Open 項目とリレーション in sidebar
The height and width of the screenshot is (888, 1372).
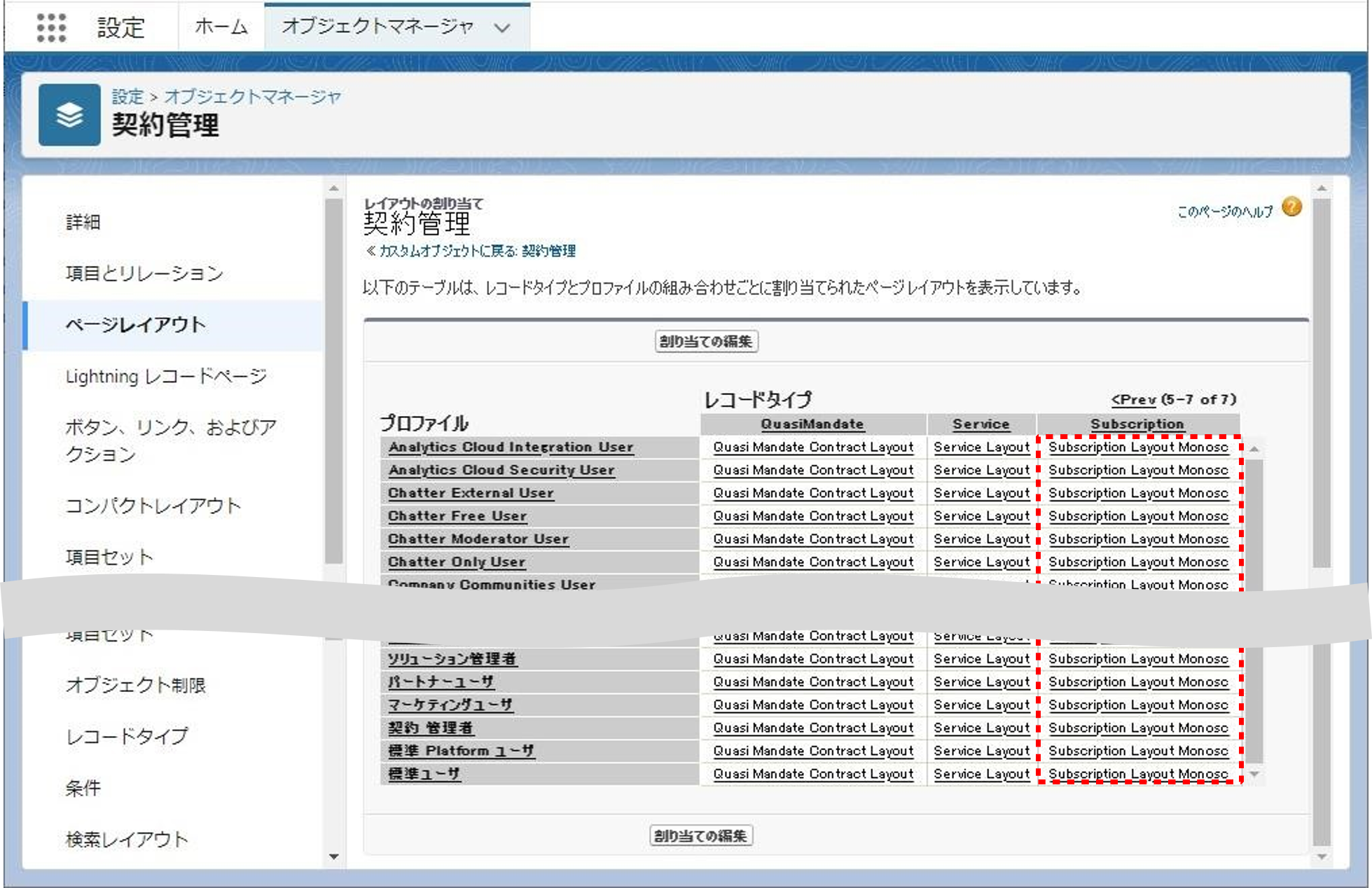[144, 273]
